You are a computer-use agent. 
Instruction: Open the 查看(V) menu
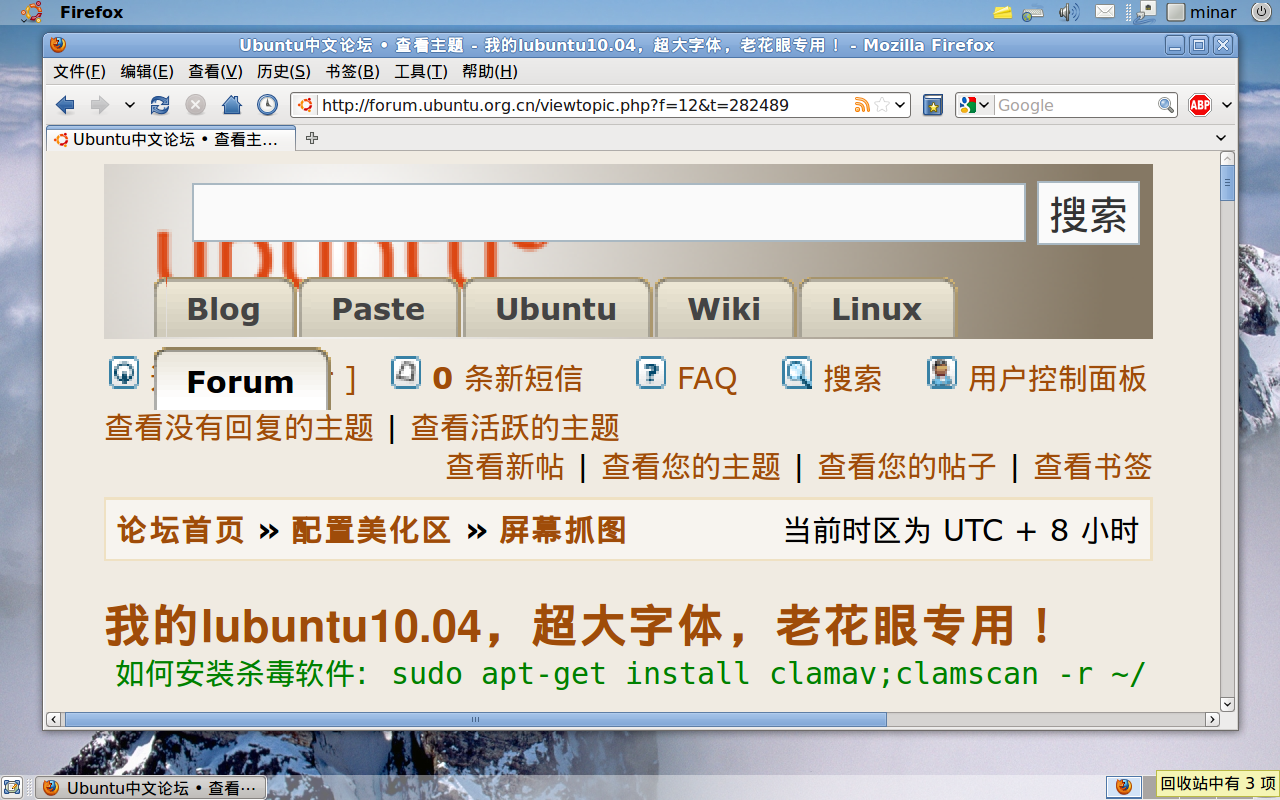tap(215, 72)
